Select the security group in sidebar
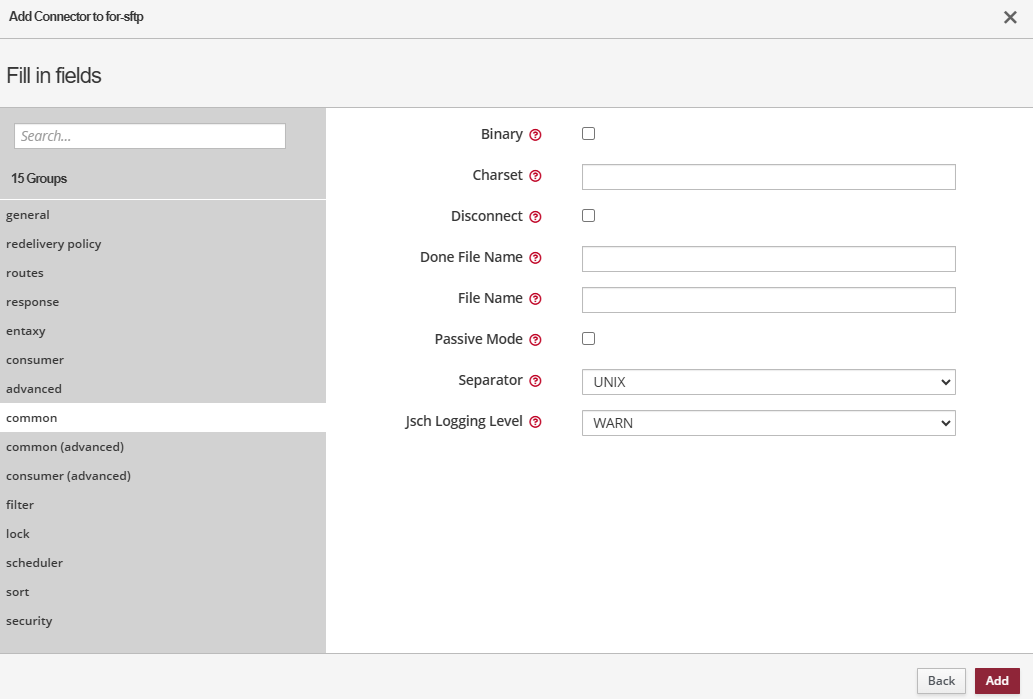This screenshot has width=1033, height=699. pos(29,621)
